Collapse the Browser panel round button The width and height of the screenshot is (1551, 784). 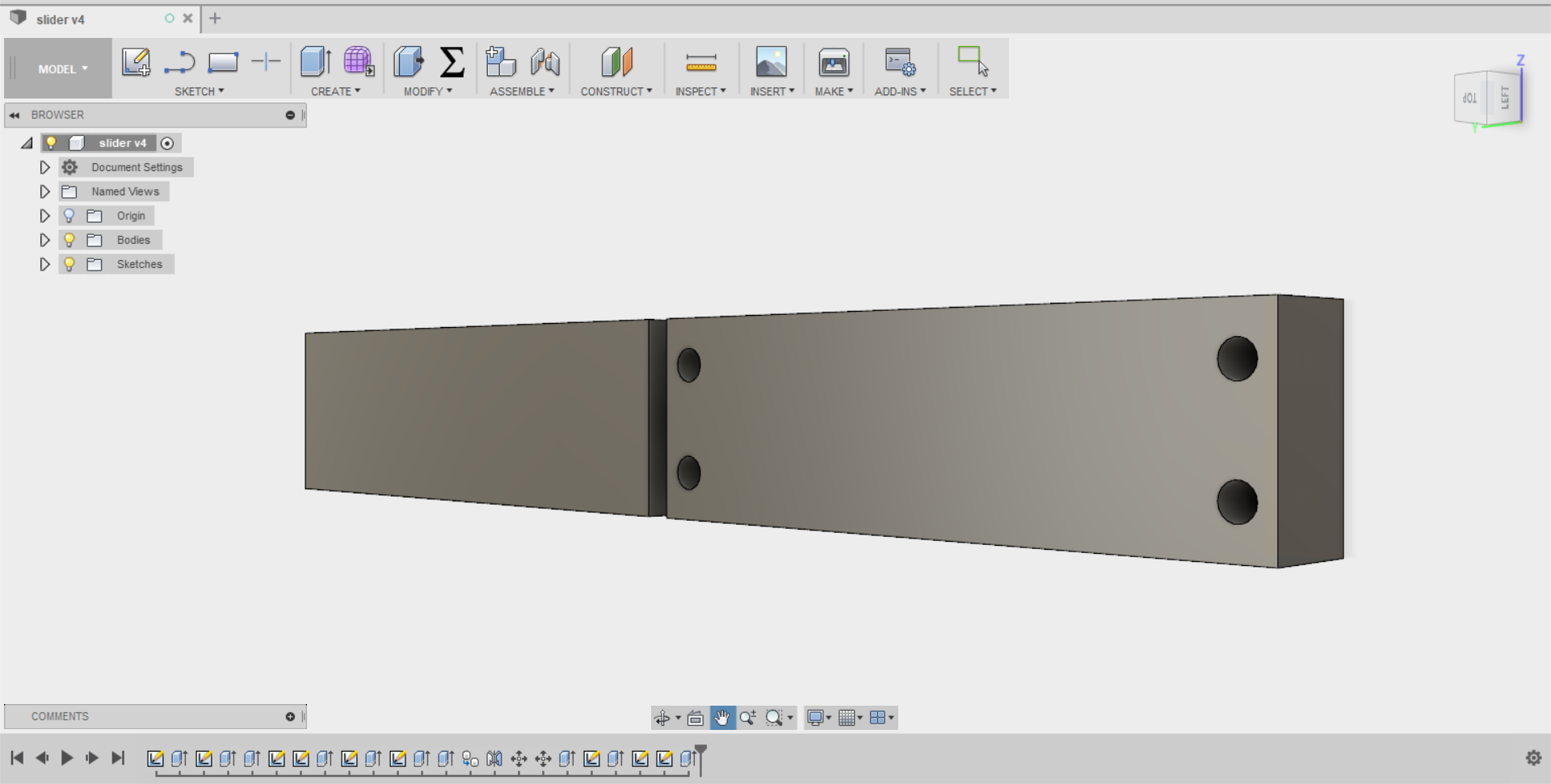pyautogui.click(x=290, y=115)
